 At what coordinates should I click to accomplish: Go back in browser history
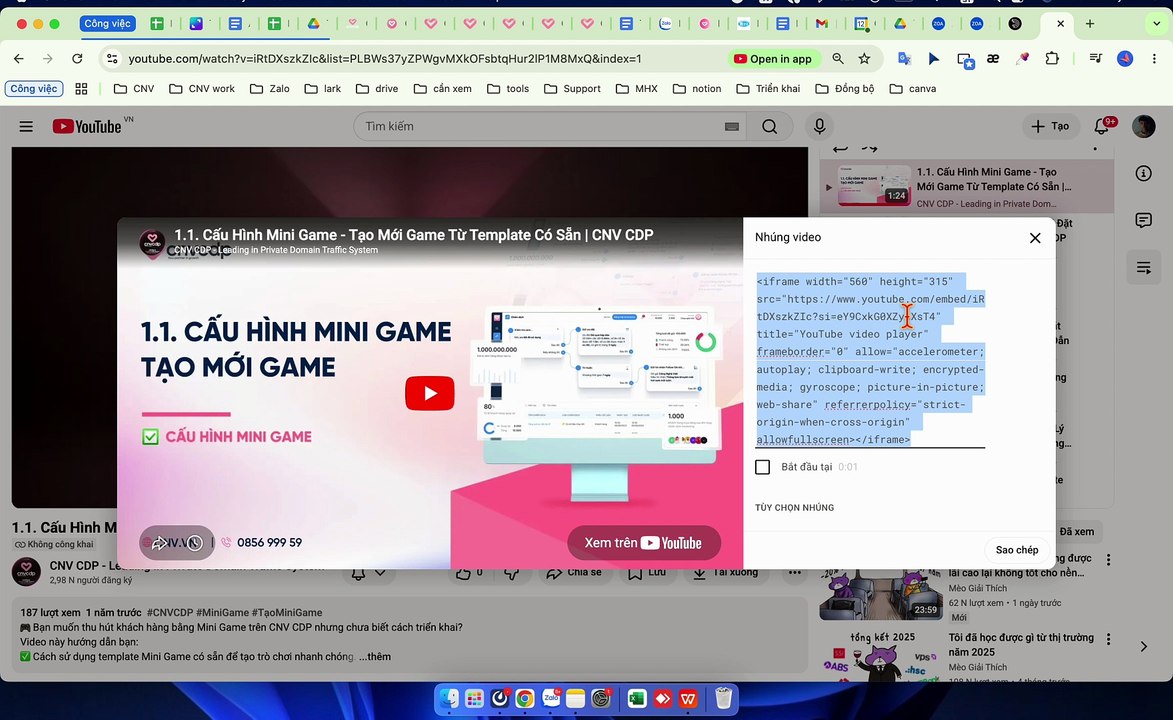(x=19, y=58)
